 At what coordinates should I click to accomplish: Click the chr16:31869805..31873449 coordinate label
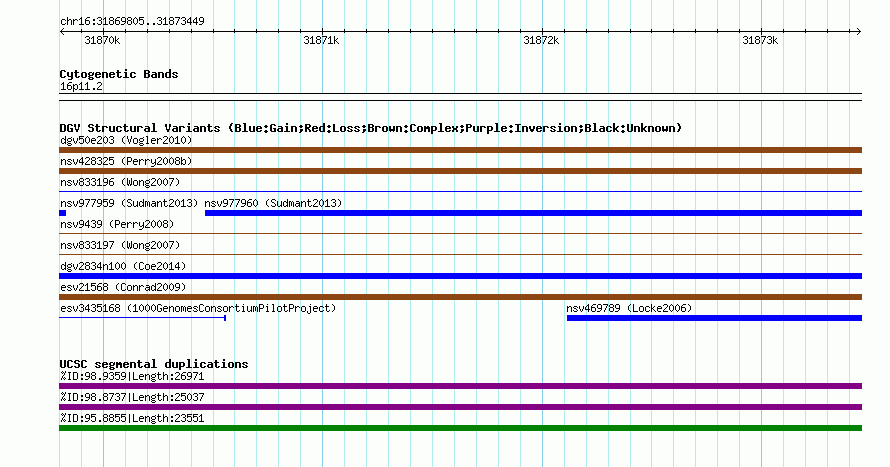132,21
